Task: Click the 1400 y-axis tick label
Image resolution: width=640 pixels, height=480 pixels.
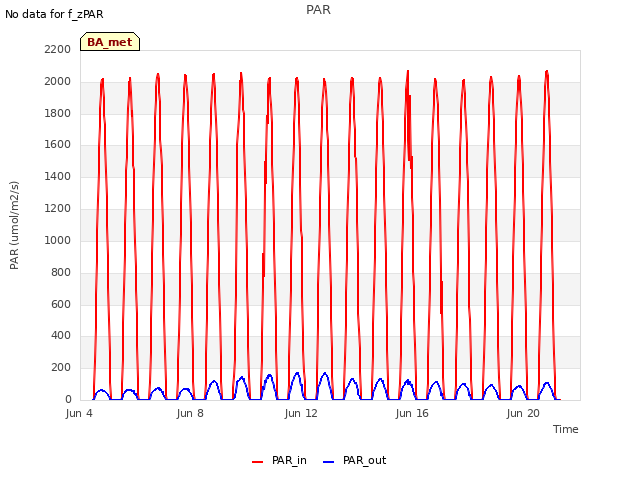Action: click(x=58, y=176)
